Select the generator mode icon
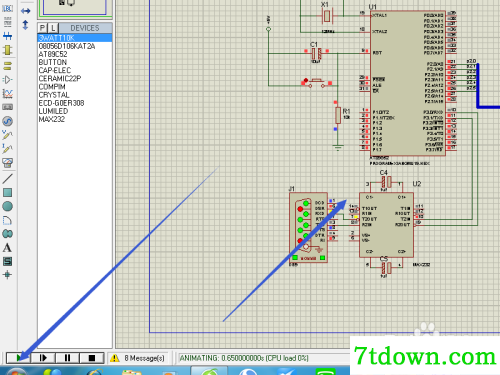The image size is (500, 375). [7, 121]
